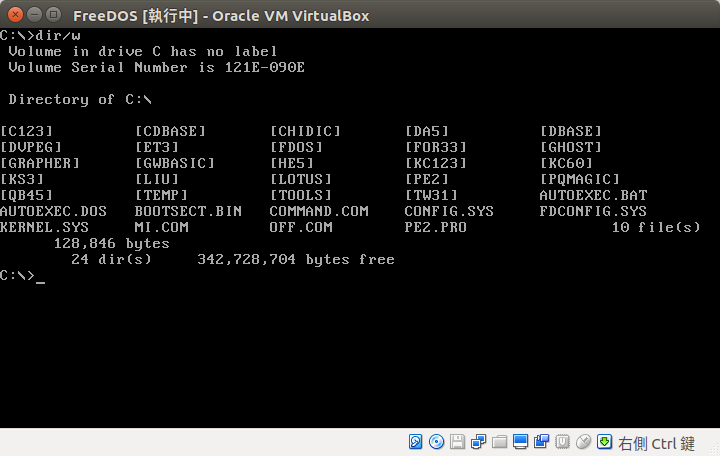
Task: Click the 'Directory of C:\' line
Action: [80, 100]
